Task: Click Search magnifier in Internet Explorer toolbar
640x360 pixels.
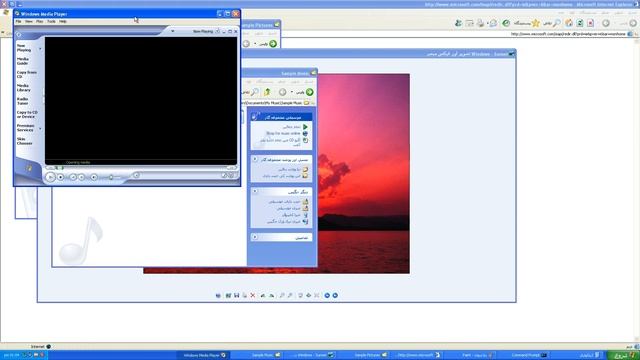Action: (556, 23)
